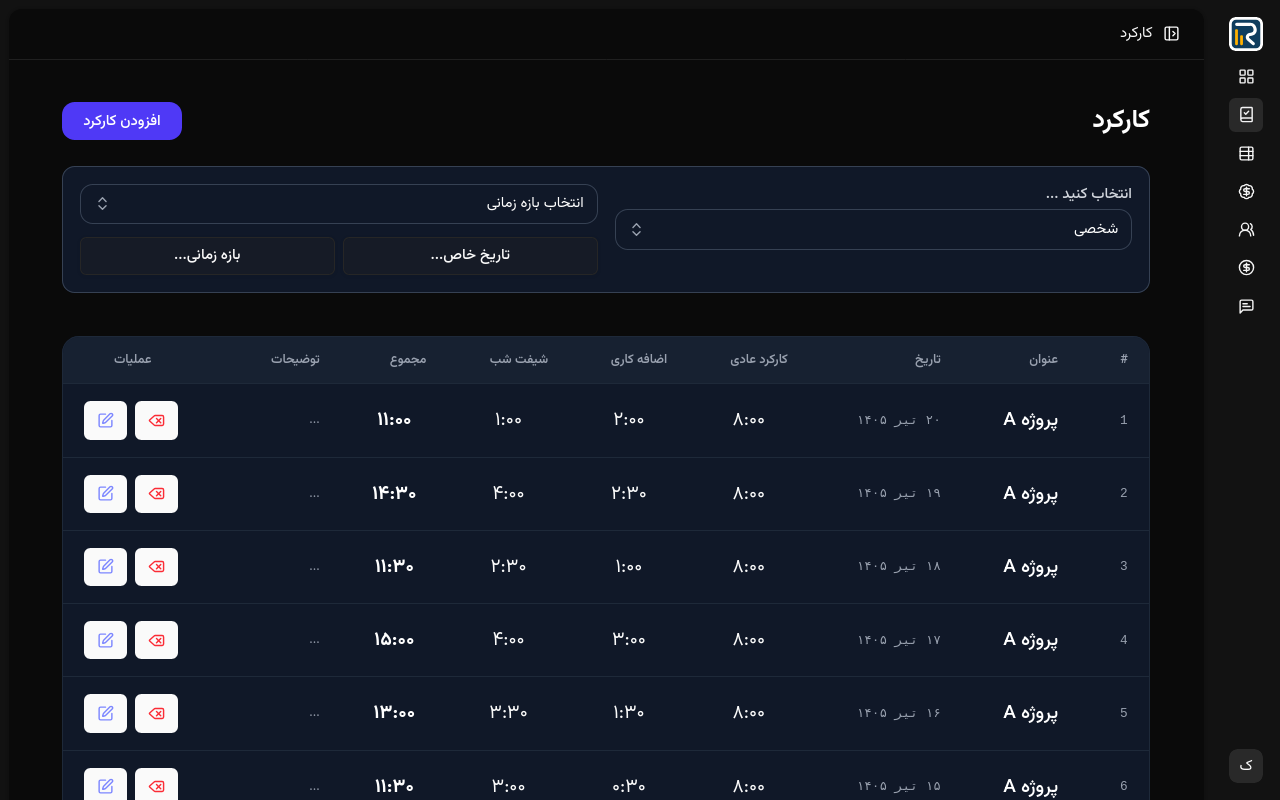
Task: Open the user avatar ک at sidebar bottom
Action: pos(1246,766)
